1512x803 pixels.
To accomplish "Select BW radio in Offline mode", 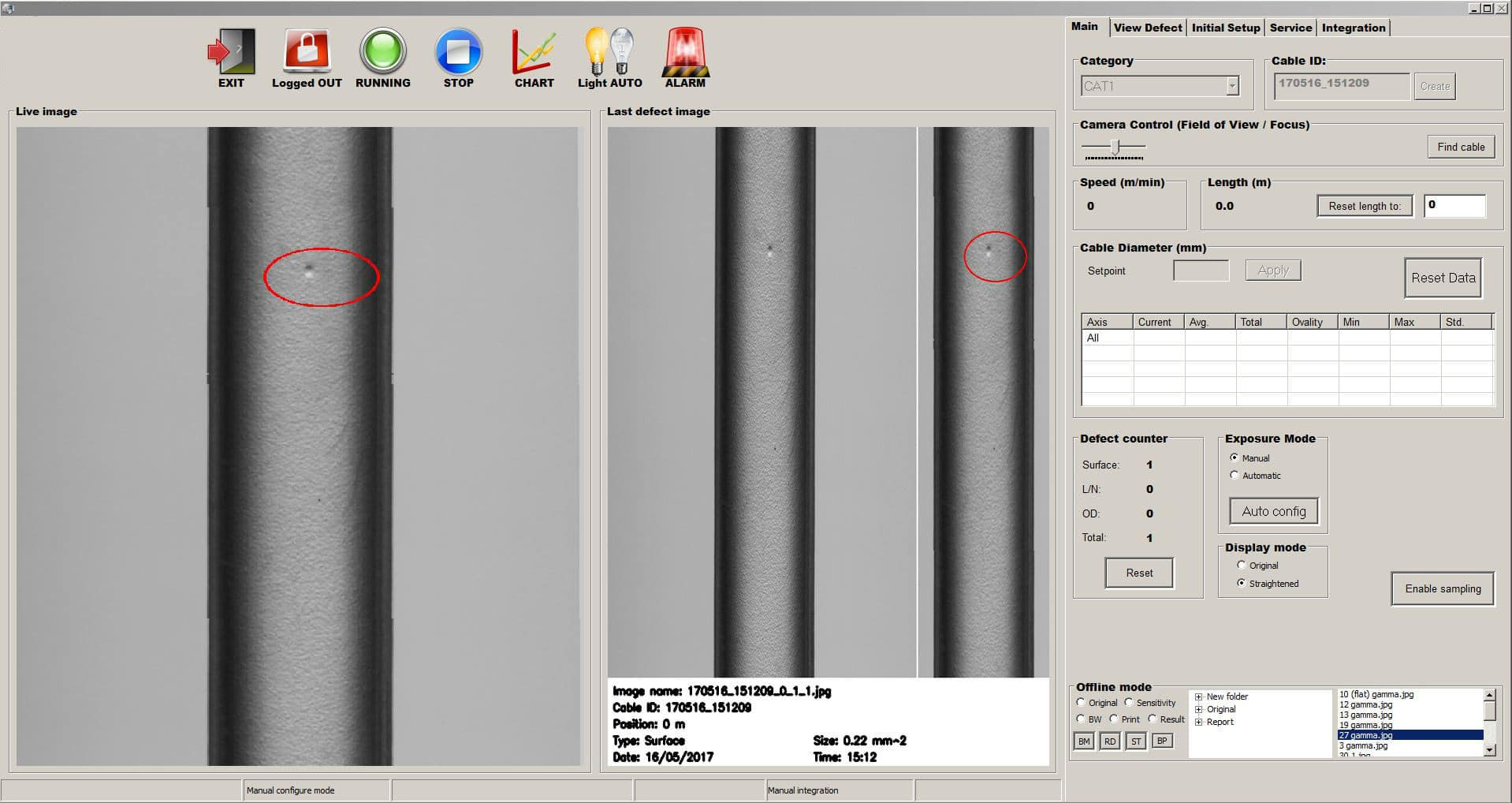I will pos(1081,719).
